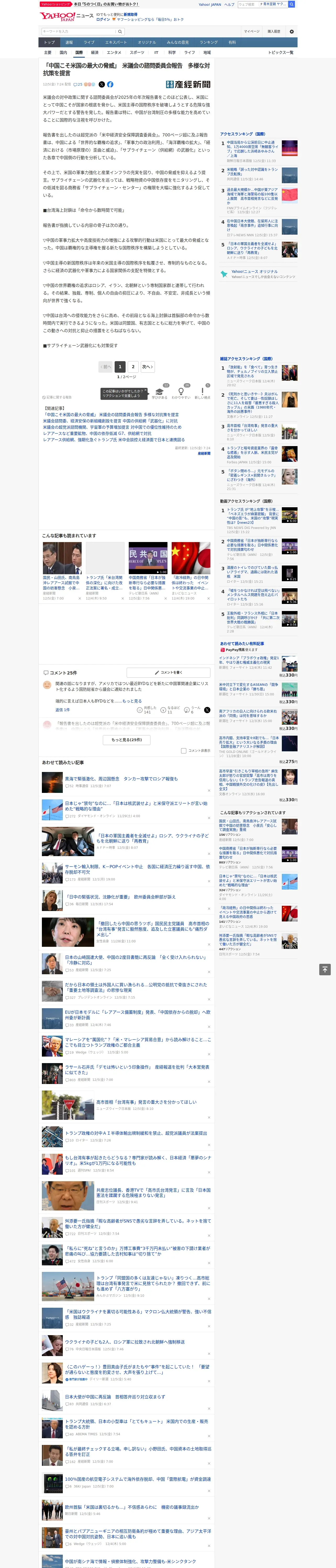Open サーモン輸入制限、K-POPイベント中止 article
The width and height of the screenshot is (336, 1568).
137,869
